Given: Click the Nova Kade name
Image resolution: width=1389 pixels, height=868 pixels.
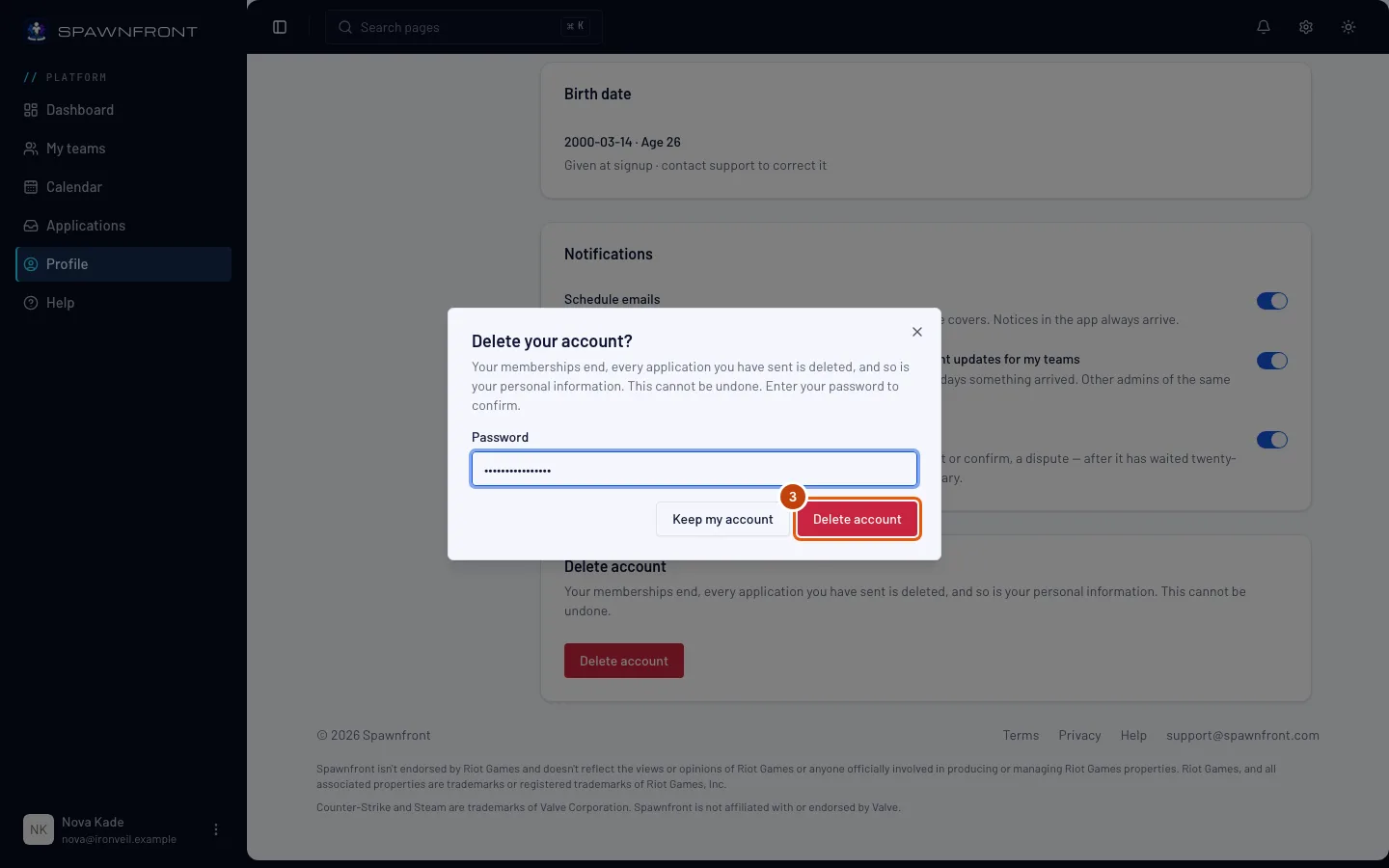Looking at the screenshot, I should [x=93, y=822].
